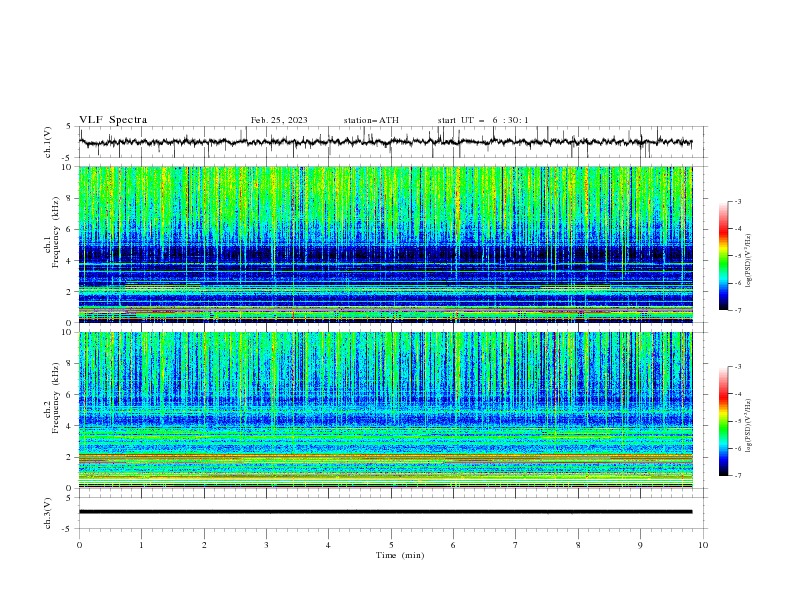
Task: Click the "-5" tick on the ch.3 voltage axis
Action: tap(68, 529)
